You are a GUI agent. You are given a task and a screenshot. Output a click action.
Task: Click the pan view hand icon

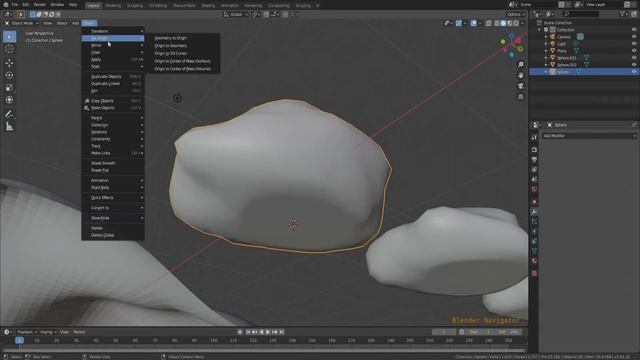(520, 75)
